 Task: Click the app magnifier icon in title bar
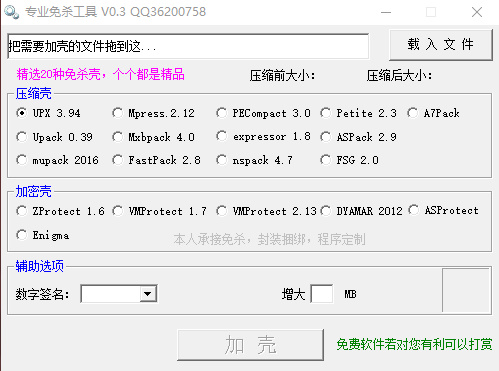click(12, 12)
